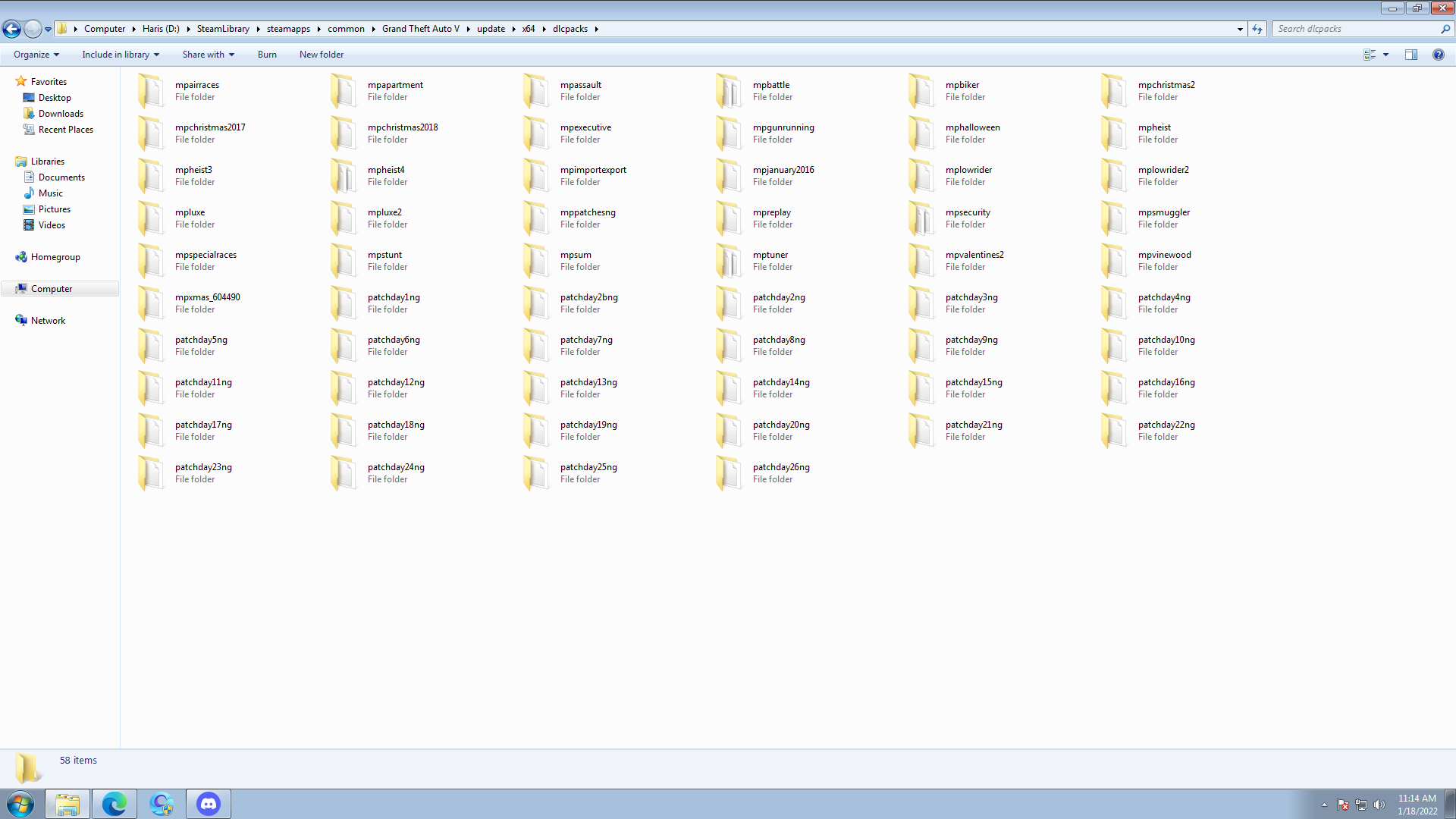Select the patchday2bng folder icon

coord(536,303)
